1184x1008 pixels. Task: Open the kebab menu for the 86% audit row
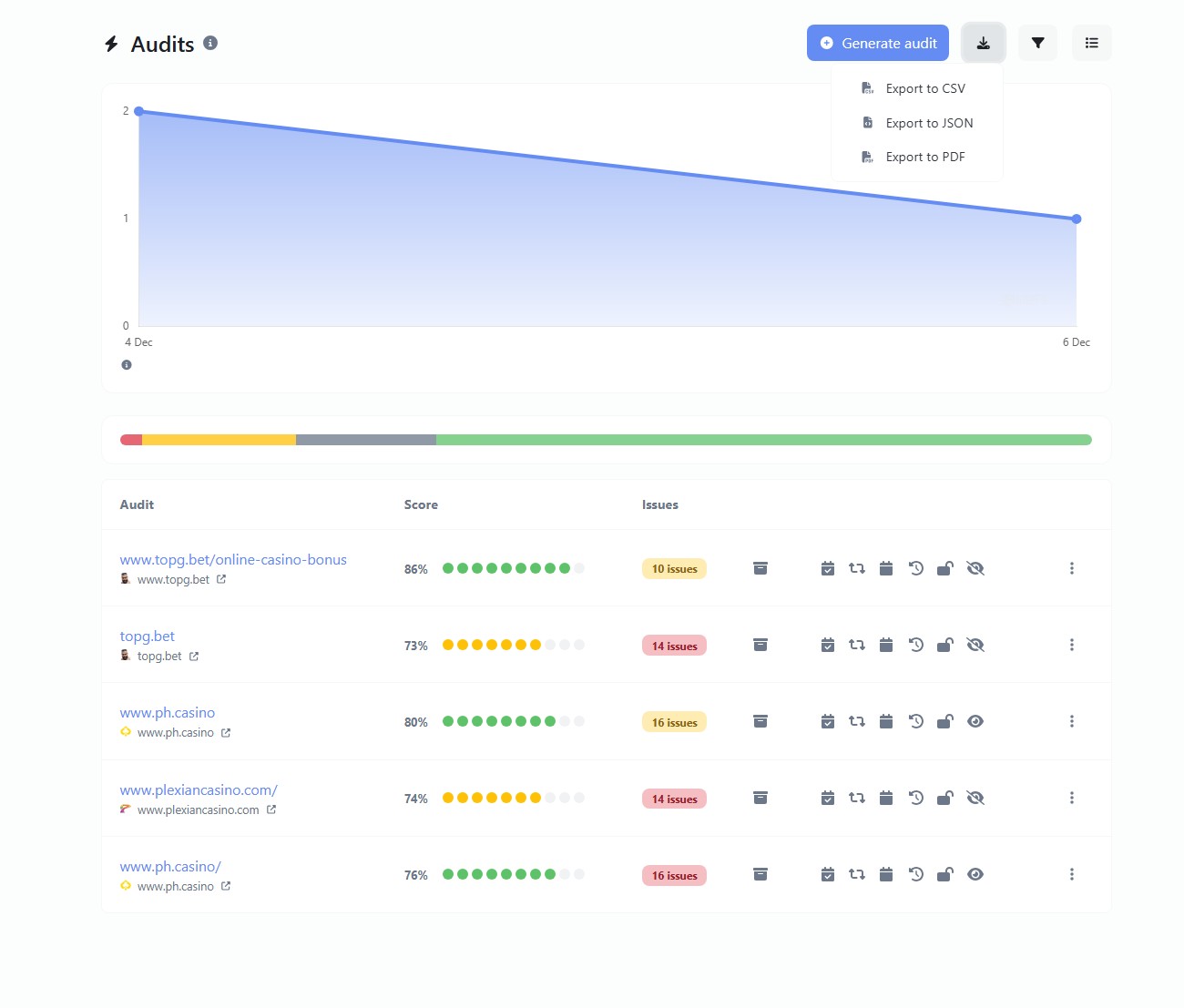[1072, 567]
